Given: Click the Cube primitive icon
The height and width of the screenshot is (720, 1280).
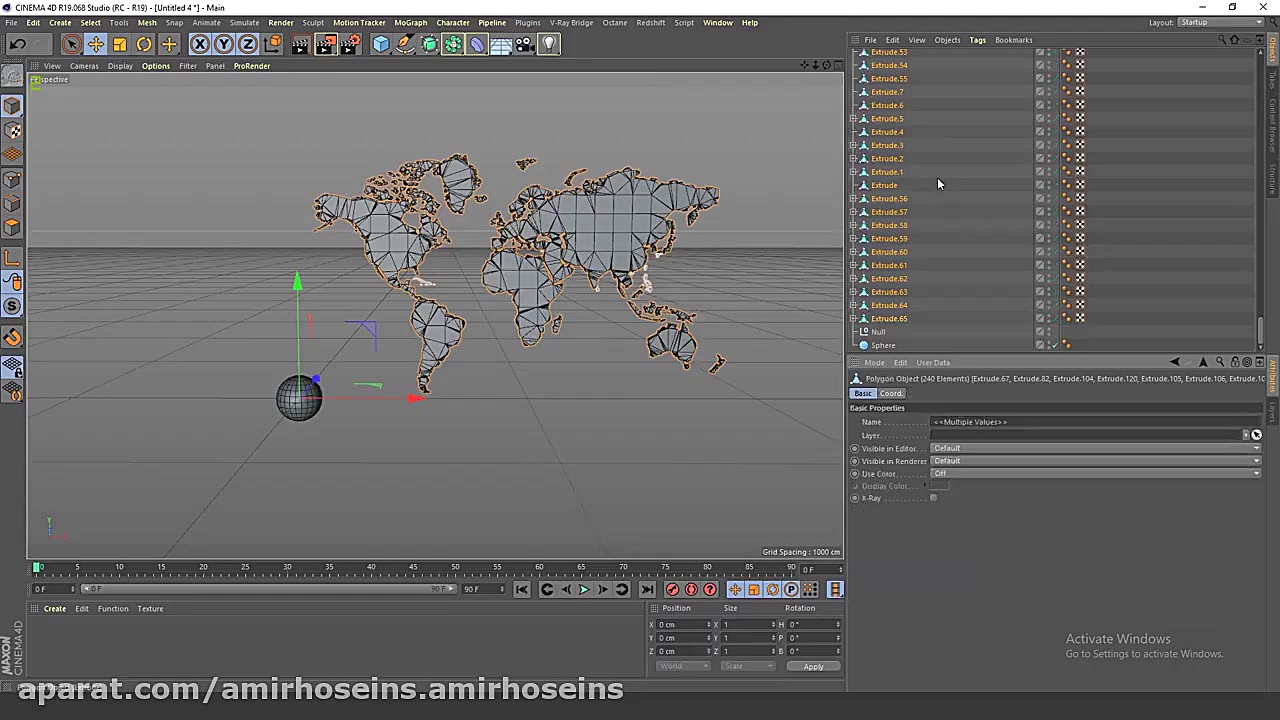Looking at the screenshot, I should tap(381, 43).
